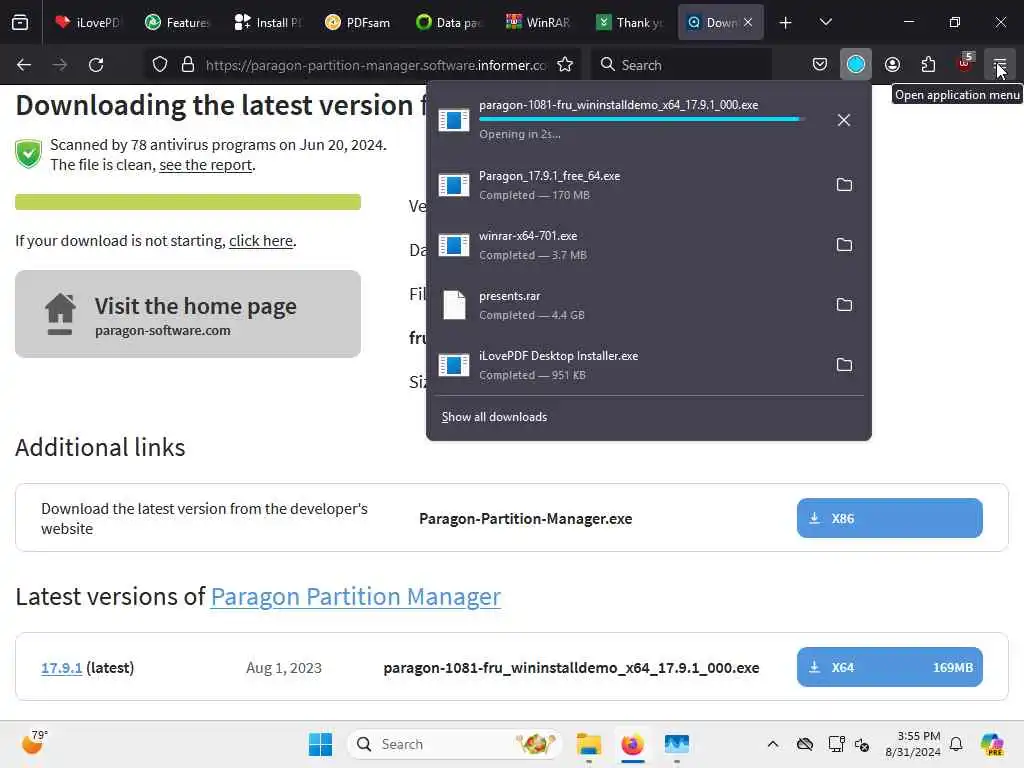
Task: Open the Extensions puzzle icon
Action: pos(928,65)
